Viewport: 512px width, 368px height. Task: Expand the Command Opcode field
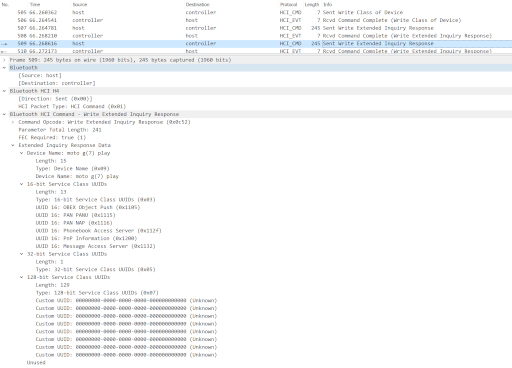click(13, 122)
